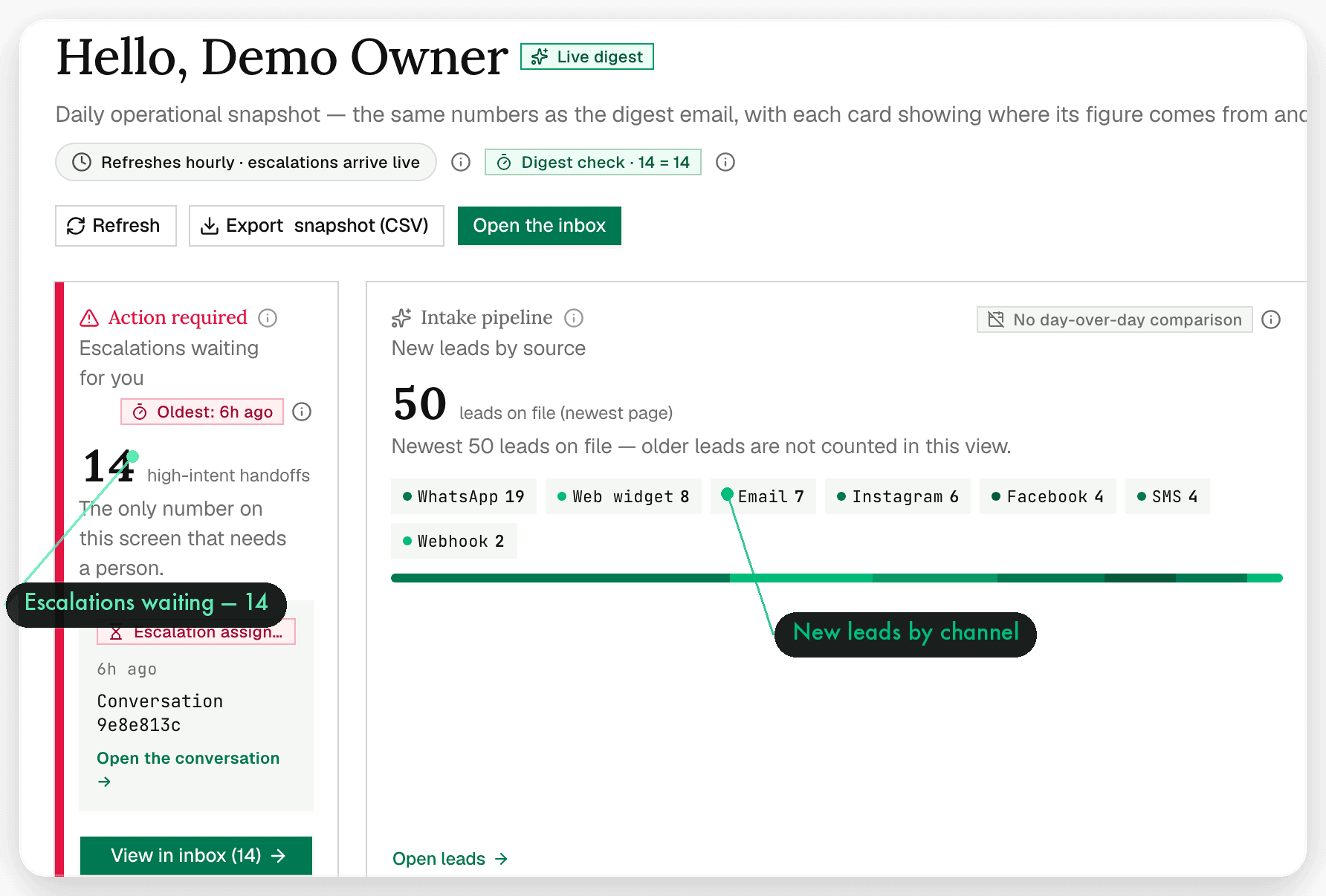Click info icon beside No day-over-day comparison
This screenshot has height=896, width=1326.
[1271, 319]
